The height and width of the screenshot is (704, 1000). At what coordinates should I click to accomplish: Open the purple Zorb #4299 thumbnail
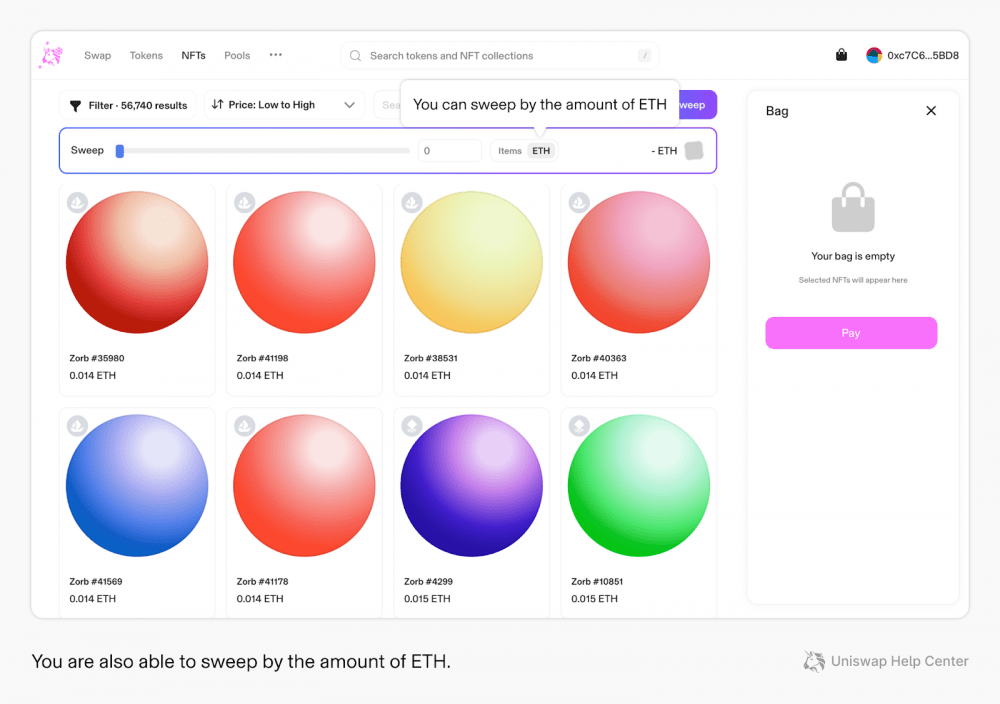[471, 485]
